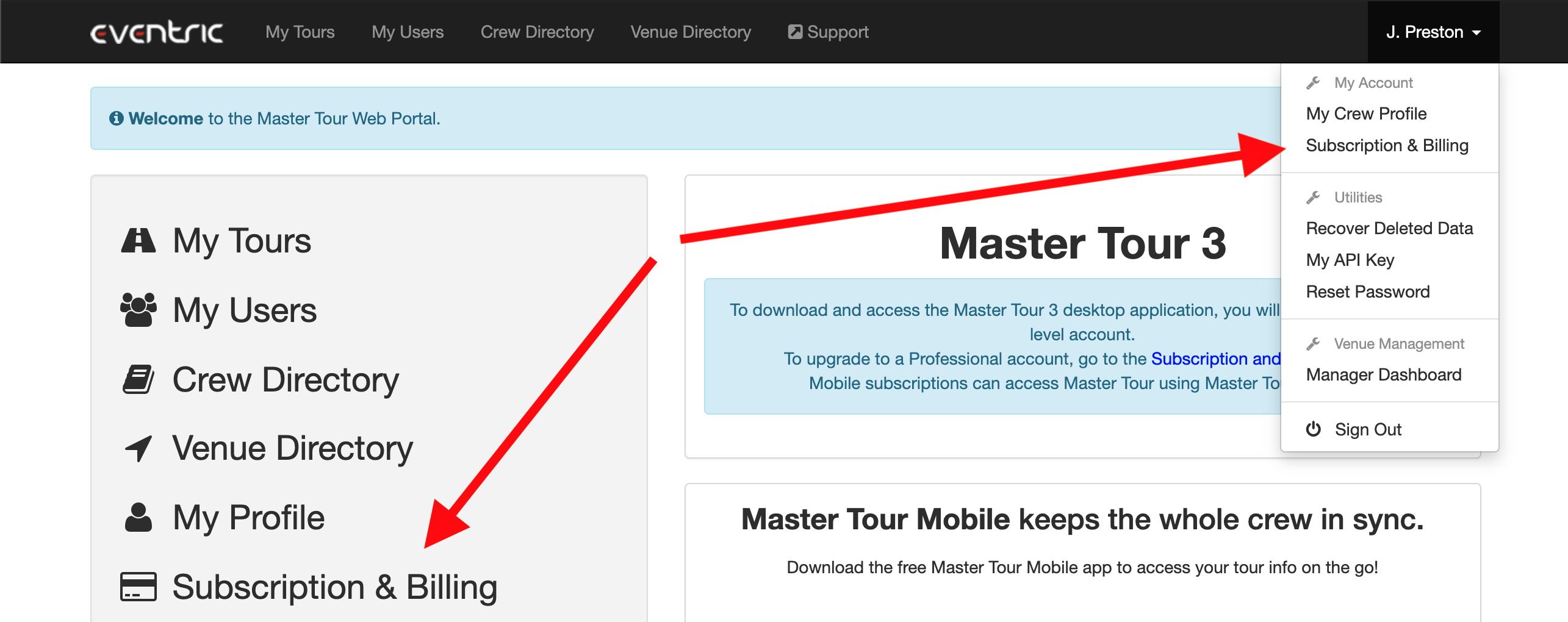1568x622 pixels.
Task: Click the My Account wrench icon
Action: click(1313, 82)
